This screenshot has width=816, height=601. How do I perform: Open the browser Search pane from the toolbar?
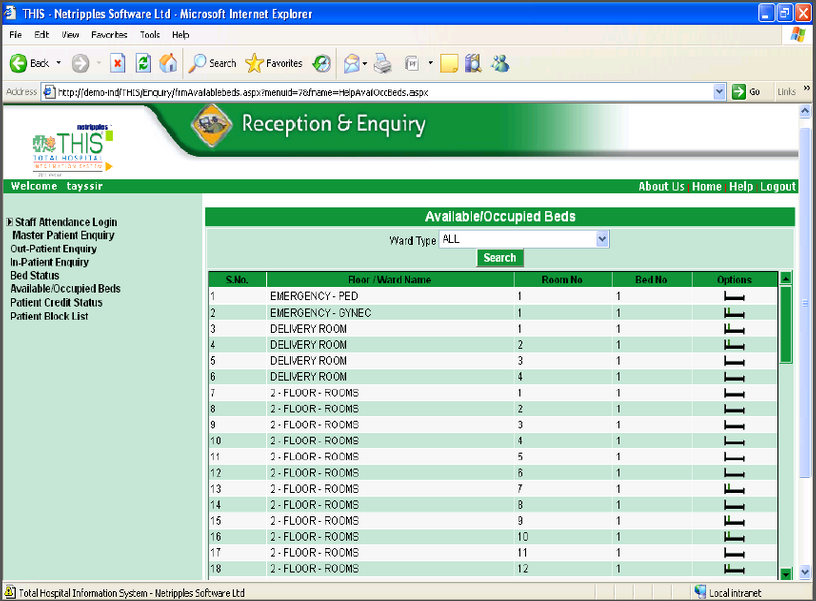pos(212,63)
